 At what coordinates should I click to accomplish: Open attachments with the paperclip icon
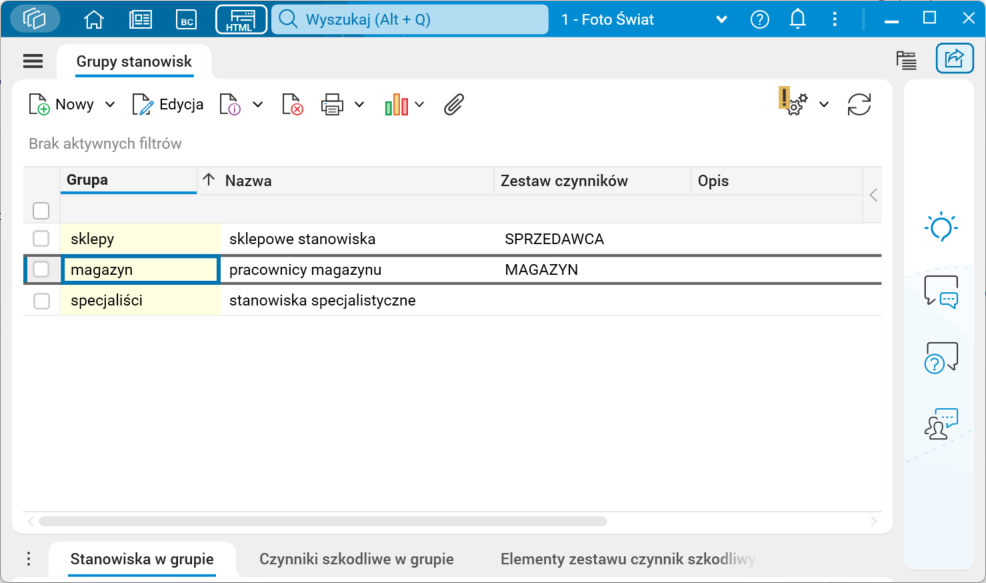click(453, 104)
